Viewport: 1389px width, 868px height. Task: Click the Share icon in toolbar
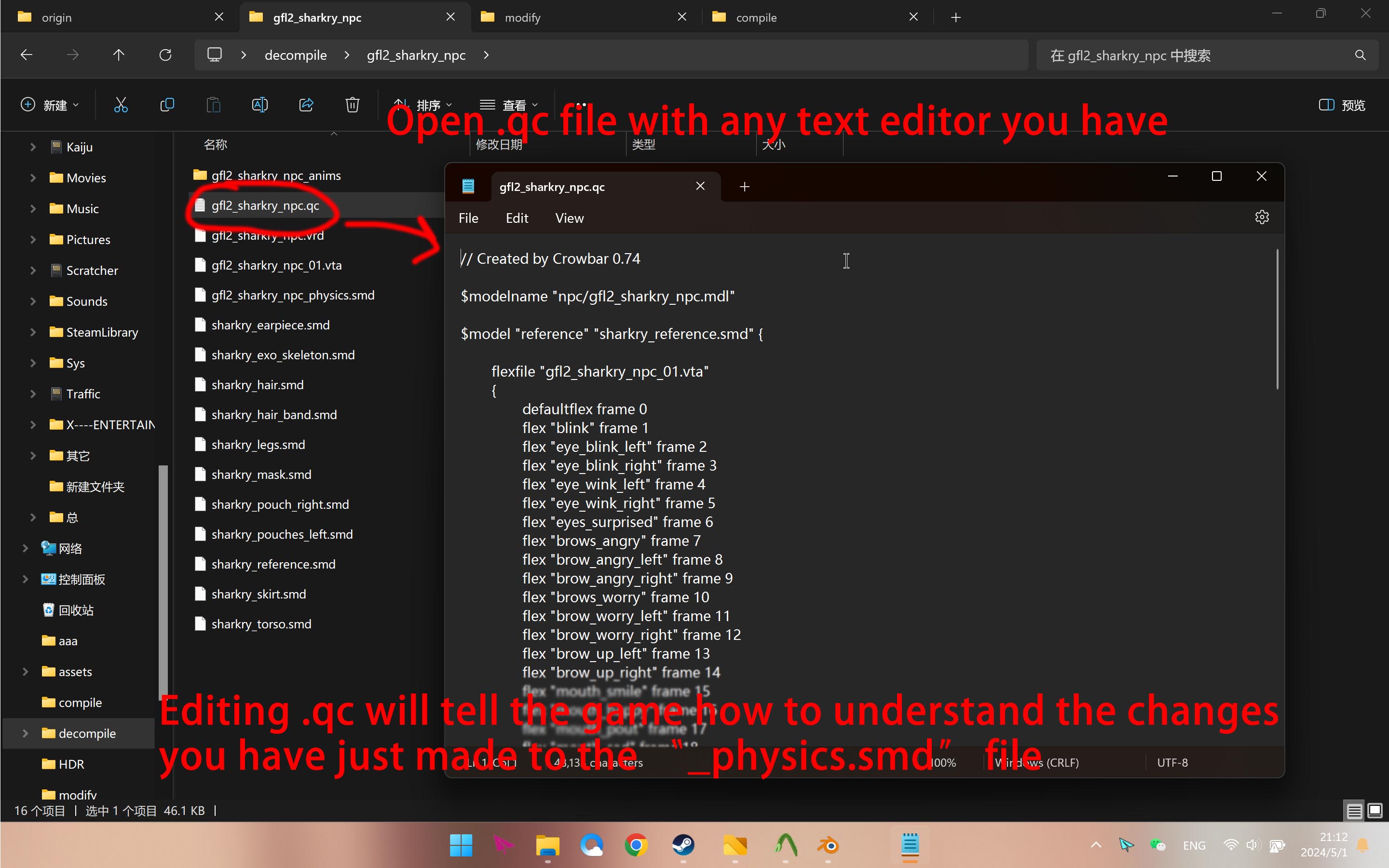tap(306, 105)
